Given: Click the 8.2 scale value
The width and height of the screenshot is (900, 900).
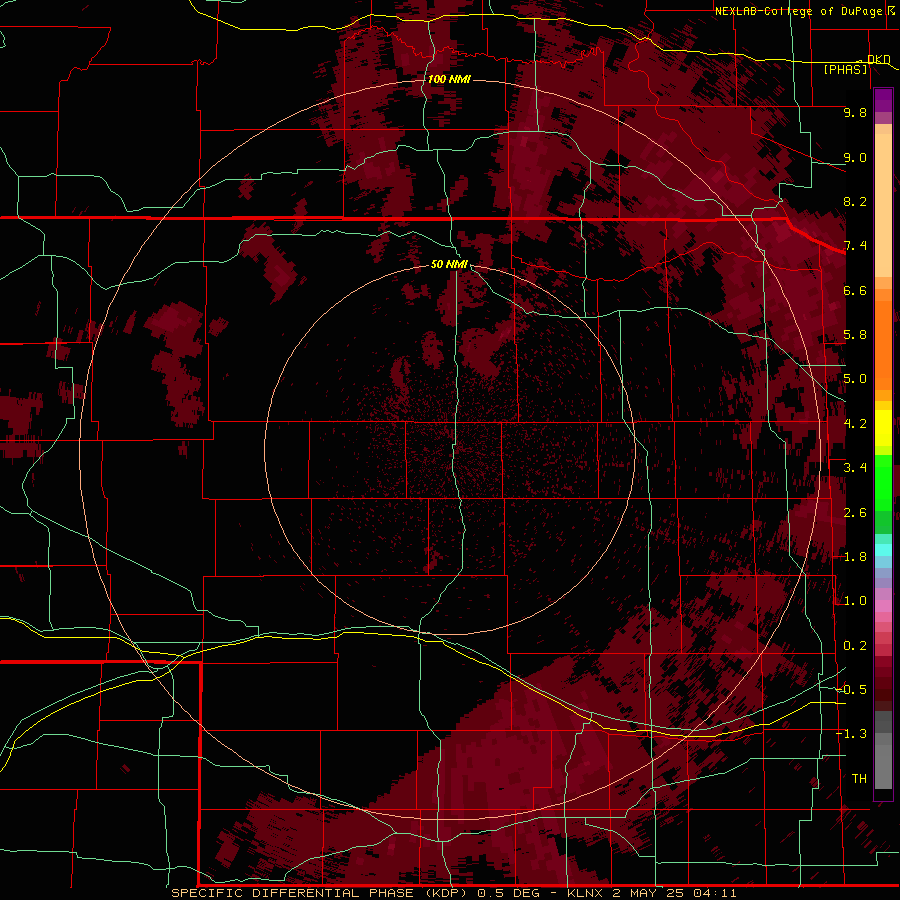Looking at the screenshot, I should [855, 201].
